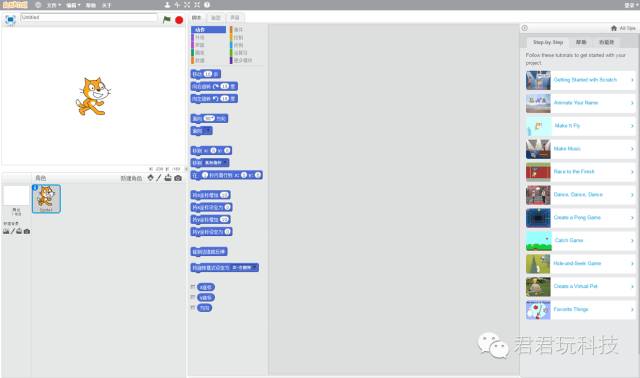This screenshot has width=640, height=378.
Task: Open the Make Music tutorial
Action: click(580, 149)
